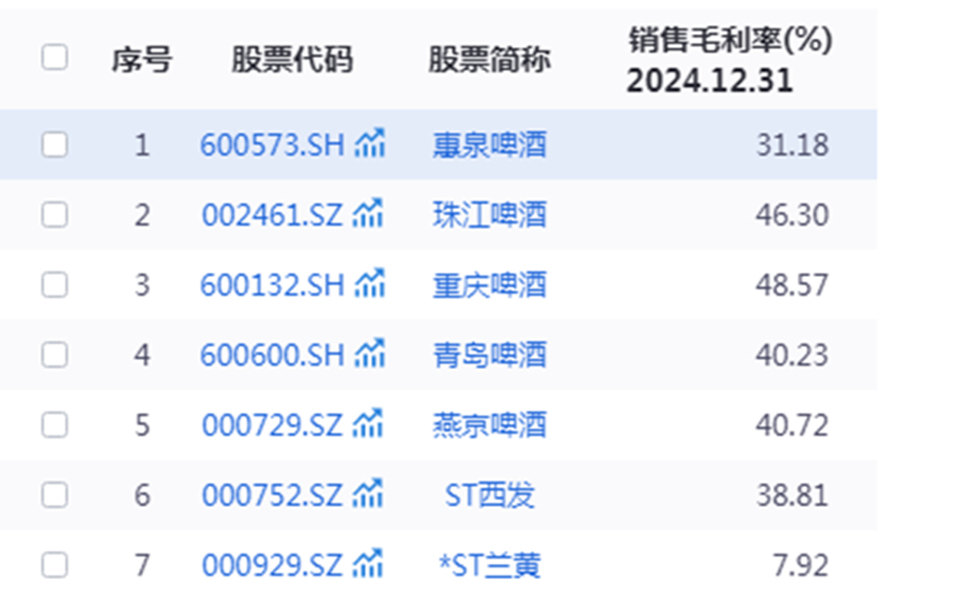Open the 珠江啤酒 stock name link
The image size is (969, 613).
pyautogui.click(x=489, y=215)
